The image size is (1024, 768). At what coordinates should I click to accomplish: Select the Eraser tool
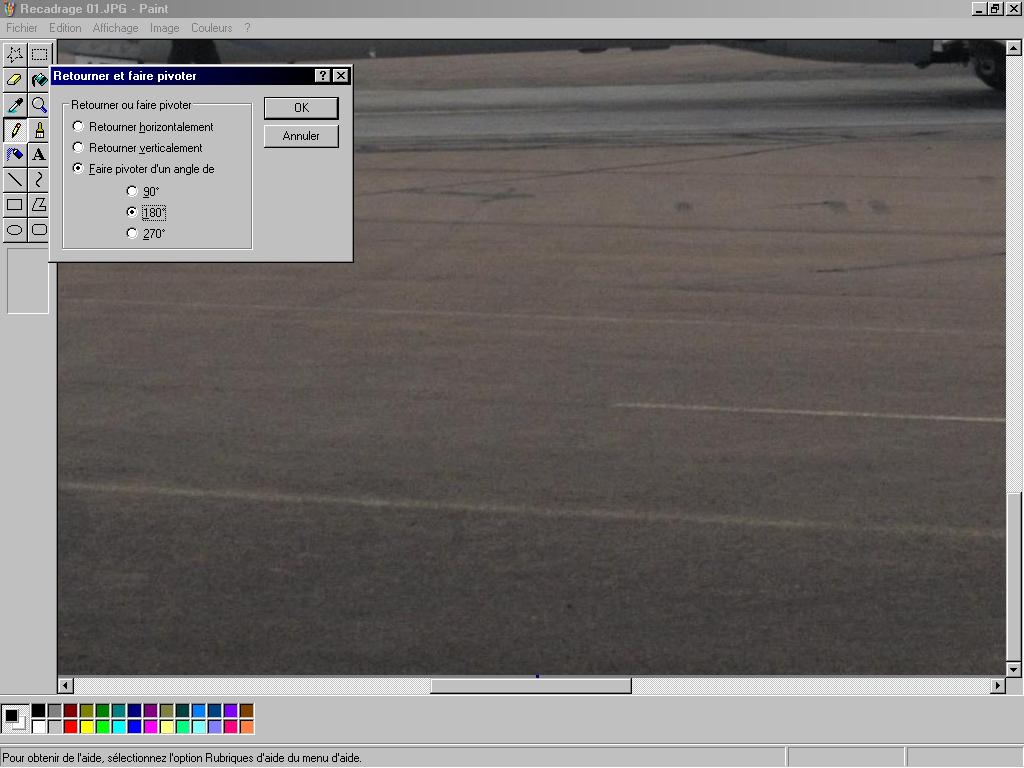pyautogui.click(x=15, y=79)
